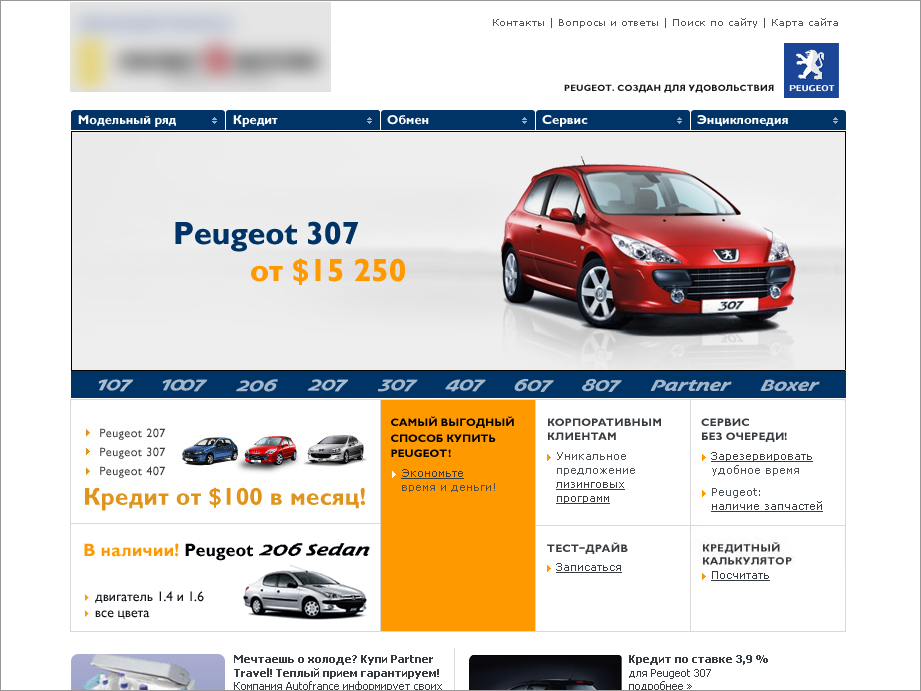Click the silver 206 Sedan image

tap(305, 592)
